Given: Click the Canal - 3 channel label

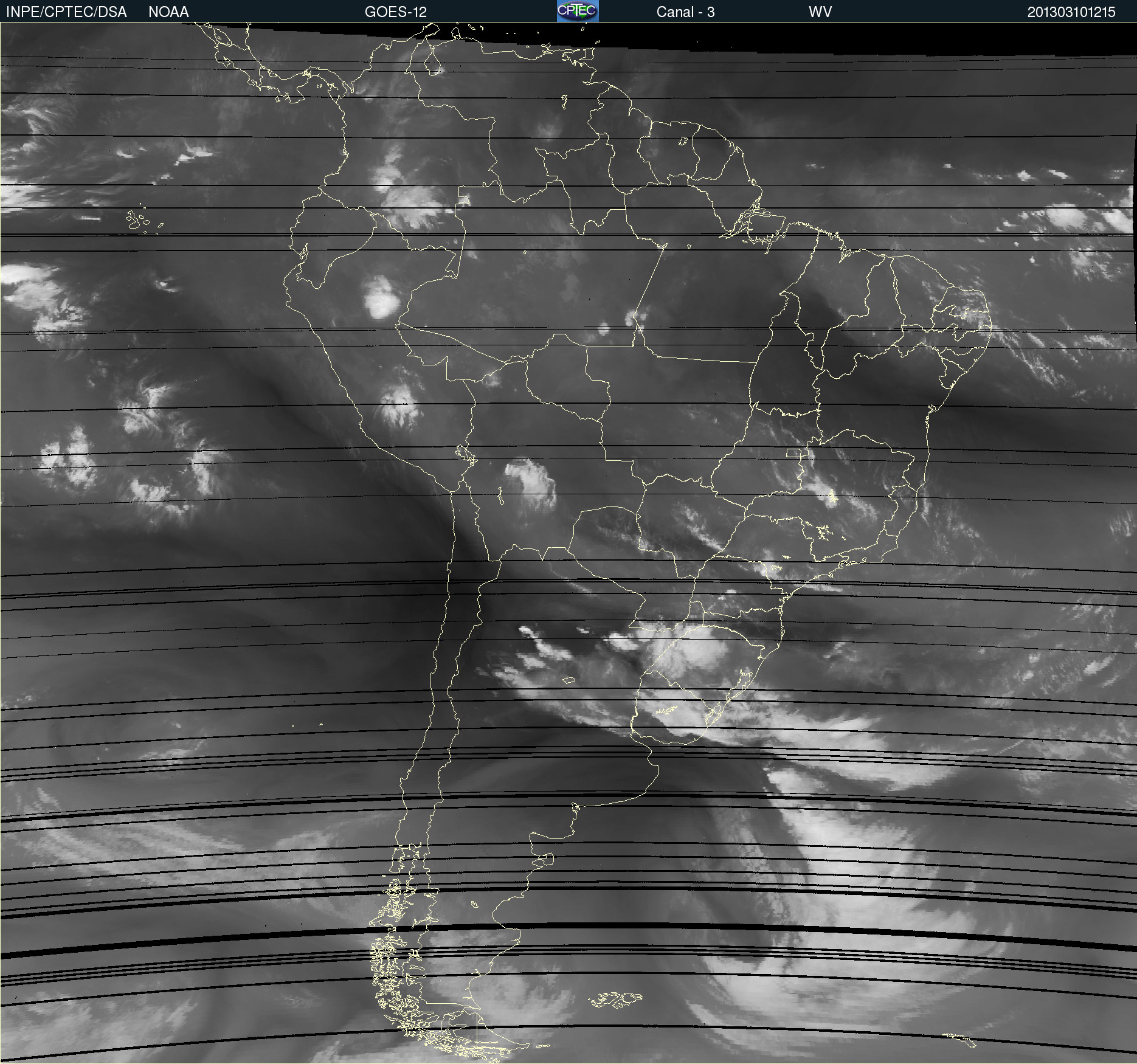Looking at the screenshot, I should 685,12.
